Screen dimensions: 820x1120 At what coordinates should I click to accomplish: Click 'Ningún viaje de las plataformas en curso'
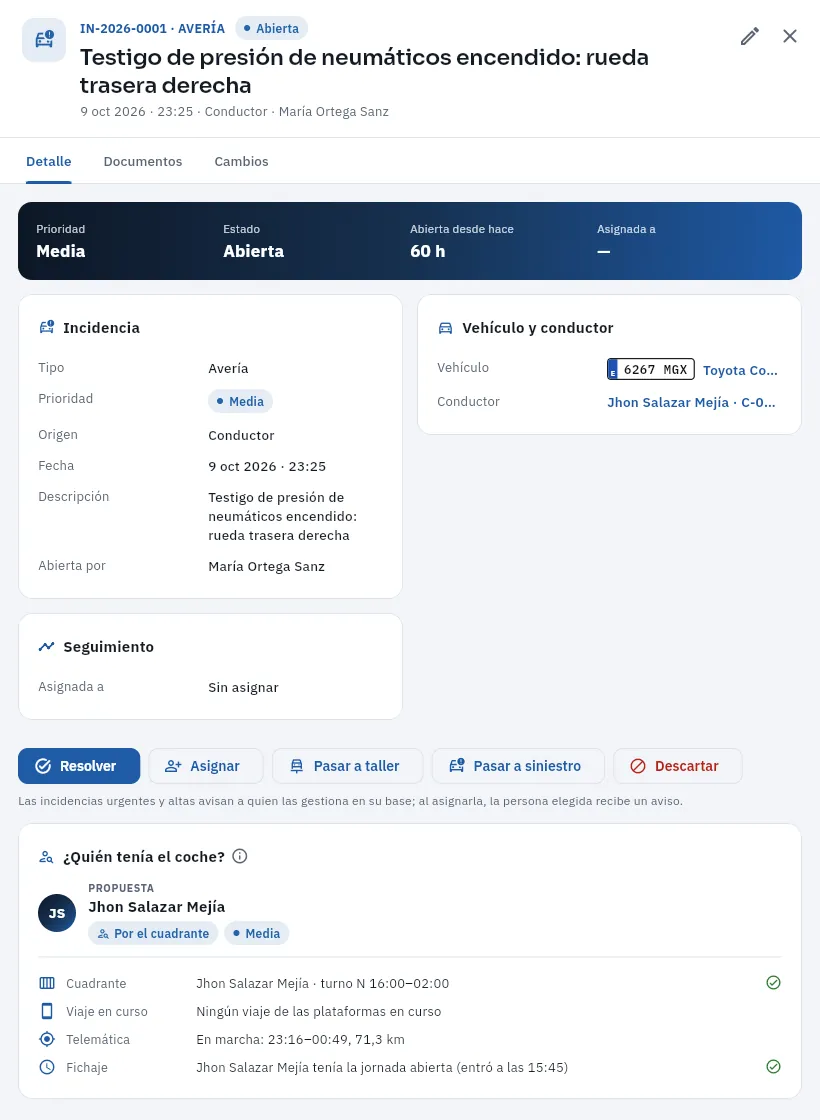[x=319, y=1011]
